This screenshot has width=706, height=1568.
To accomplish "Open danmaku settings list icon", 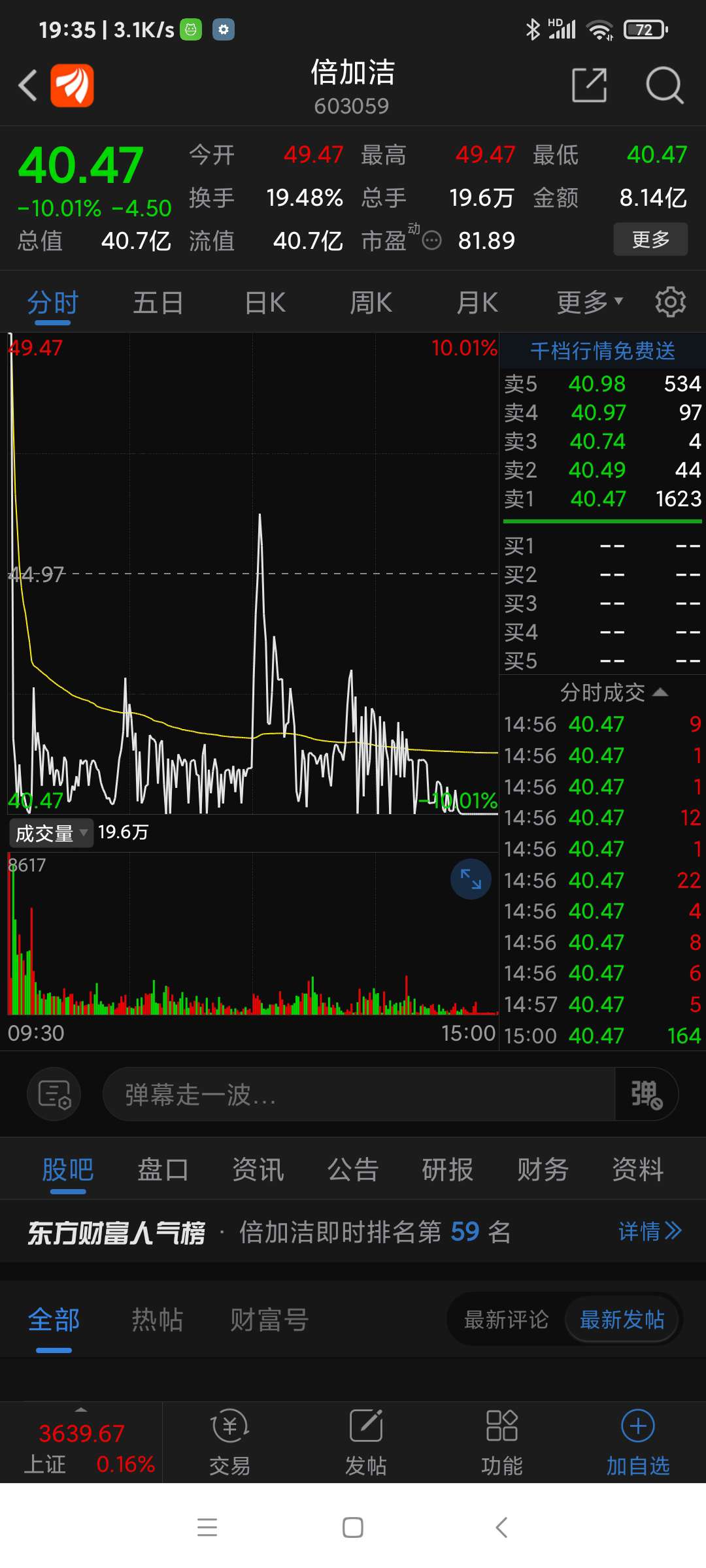I will coord(54,1094).
